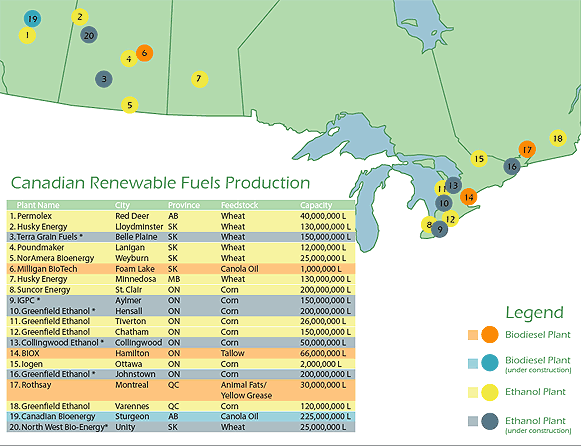
Task: Select the 1. Permolex row name
Action: 31,216
